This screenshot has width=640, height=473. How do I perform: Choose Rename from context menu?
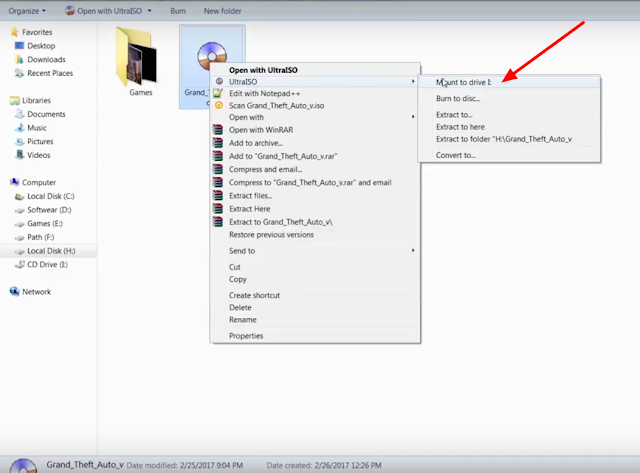[x=315, y=320]
